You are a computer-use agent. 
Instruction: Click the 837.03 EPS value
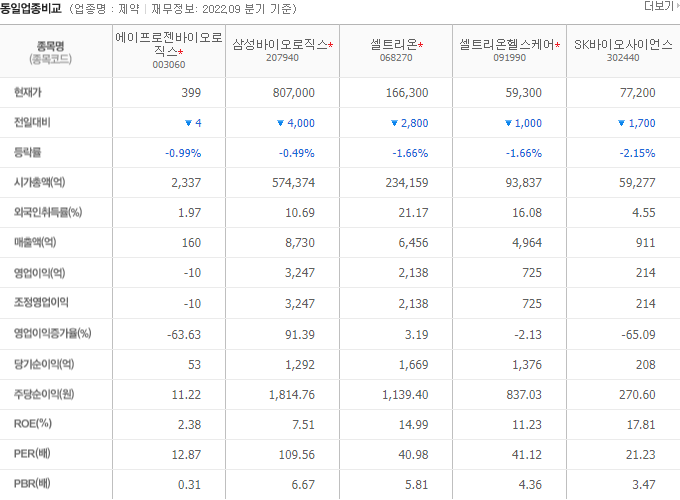524,395
